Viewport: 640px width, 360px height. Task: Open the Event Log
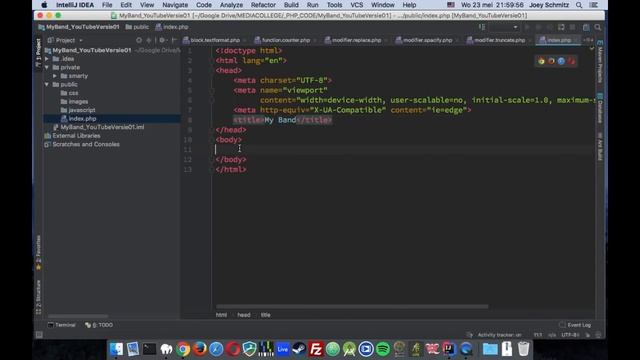point(575,325)
